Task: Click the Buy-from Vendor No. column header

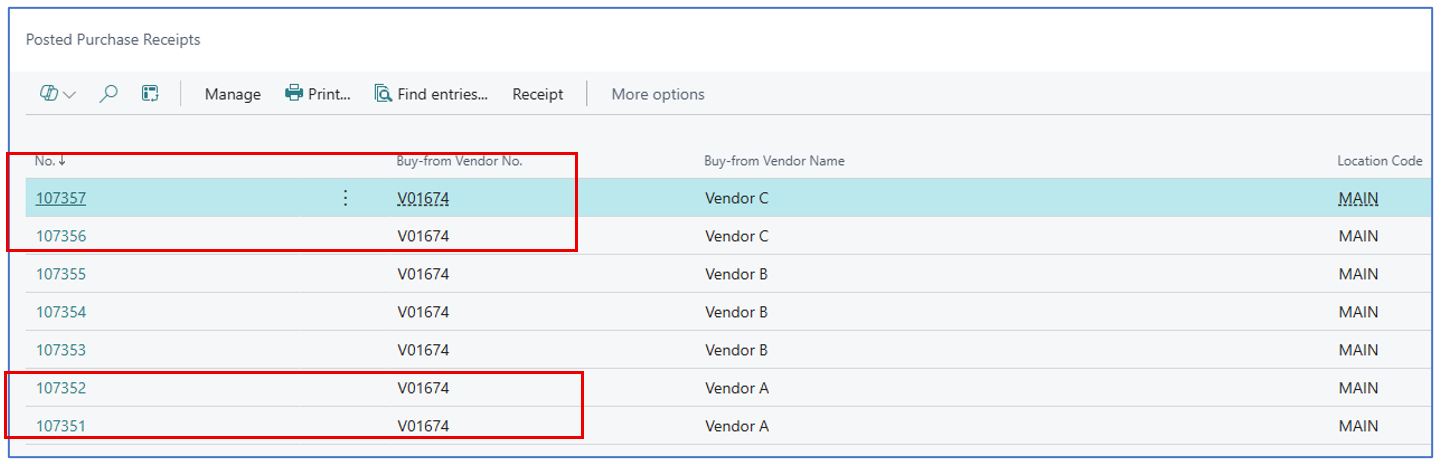Action: (x=459, y=161)
